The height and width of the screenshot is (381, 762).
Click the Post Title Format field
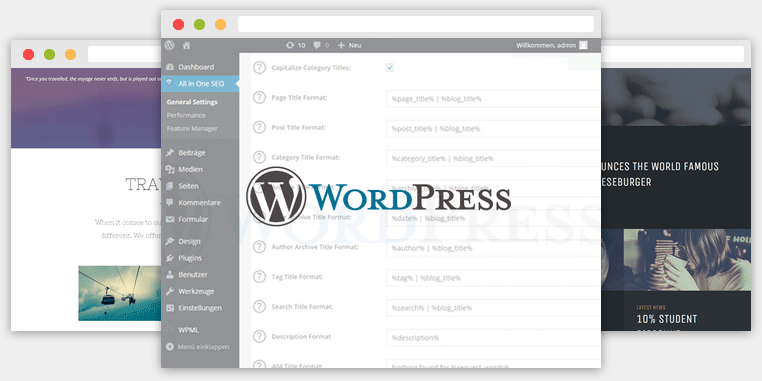click(x=493, y=129)
